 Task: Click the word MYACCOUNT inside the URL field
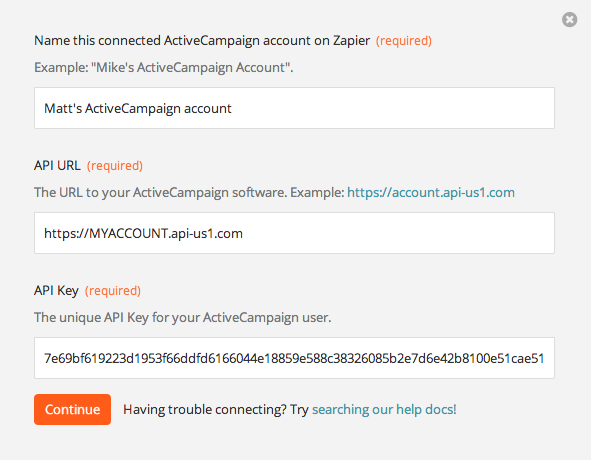pos(128,233)
